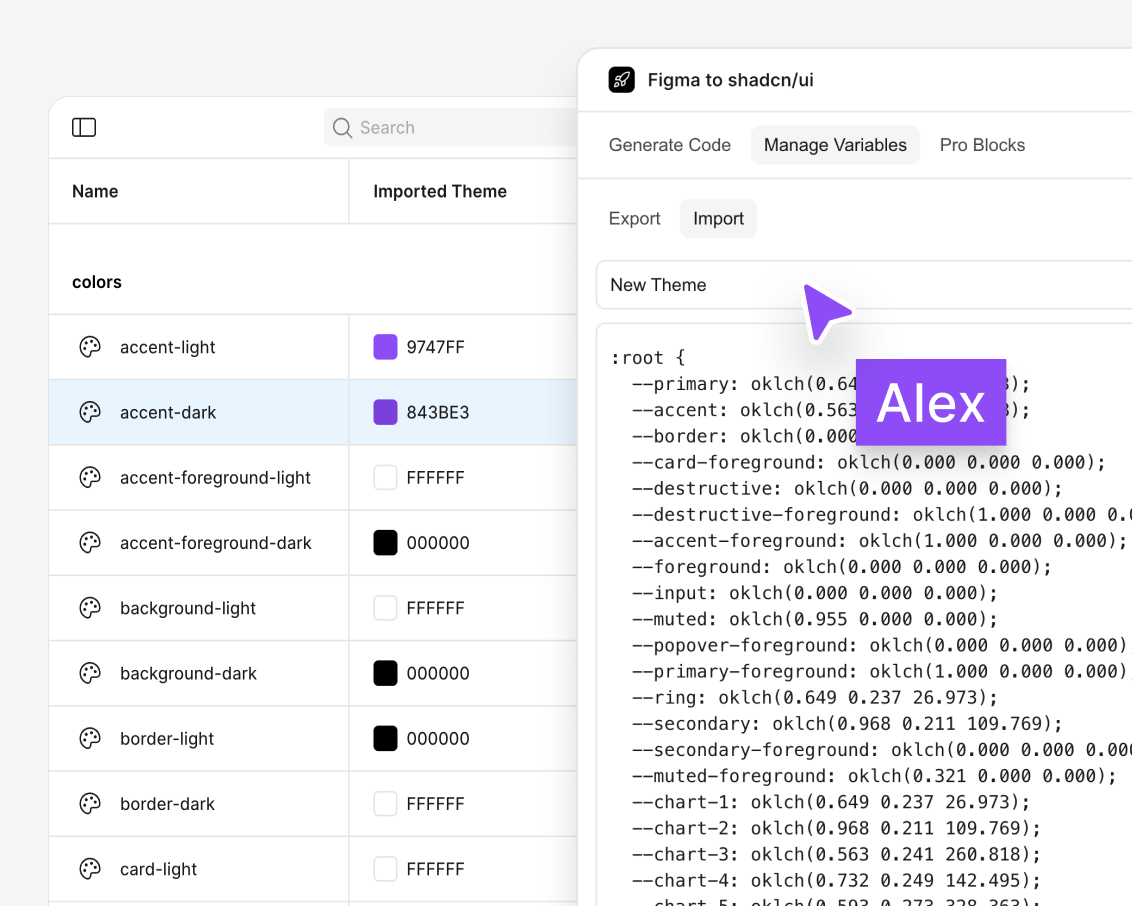Screen dimensions: 1132x906
Task: Click the --ring: oklch code line
Action: coord(814,697)
